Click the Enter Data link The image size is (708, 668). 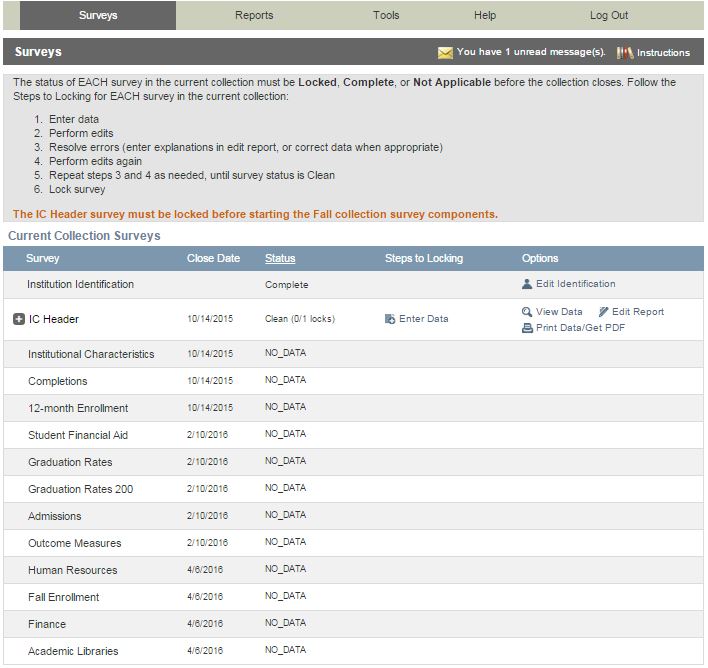click(x=424, y=320)
